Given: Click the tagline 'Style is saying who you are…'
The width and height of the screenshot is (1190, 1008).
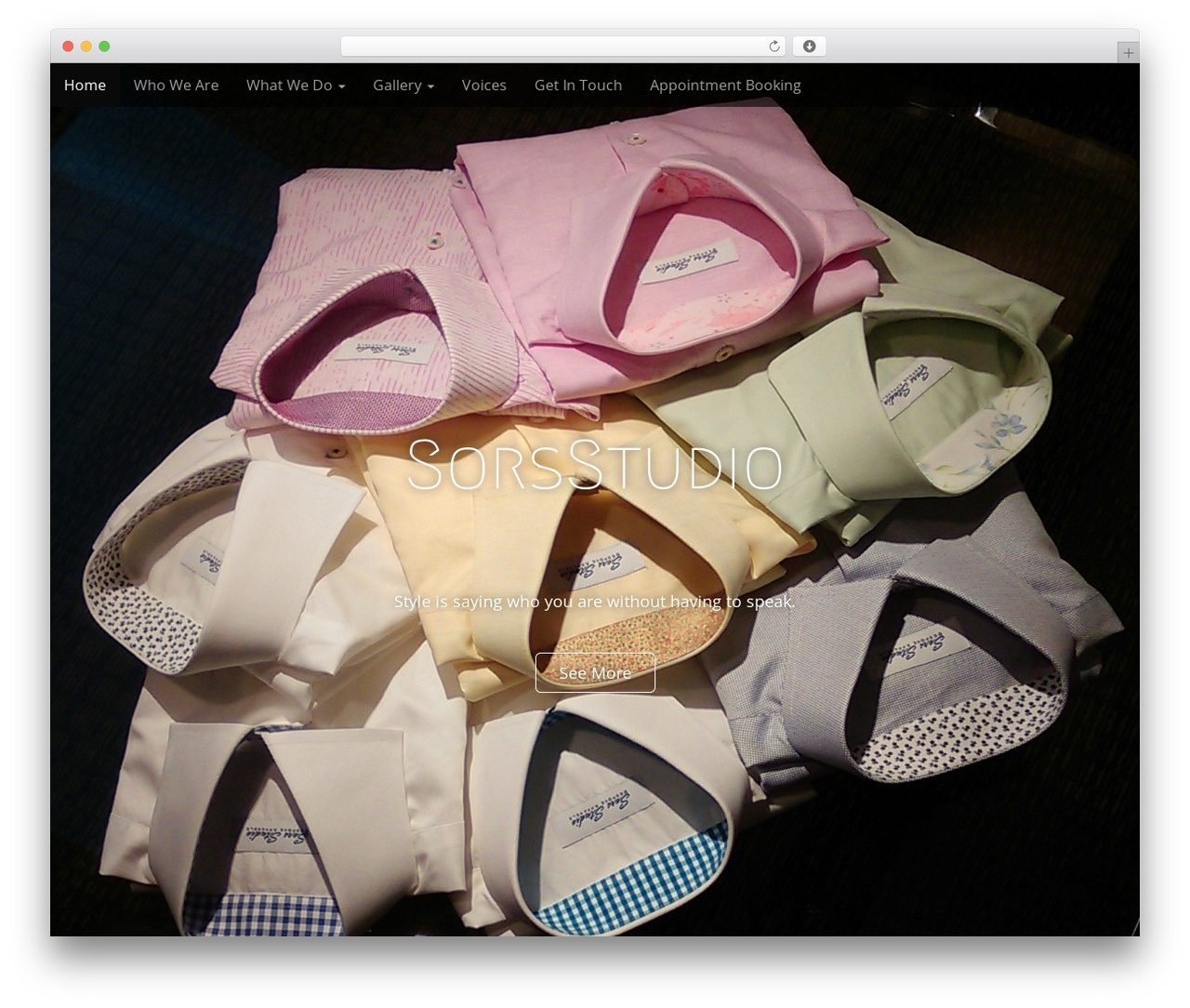Looking at the screenshot, I should tap(595, 602).
